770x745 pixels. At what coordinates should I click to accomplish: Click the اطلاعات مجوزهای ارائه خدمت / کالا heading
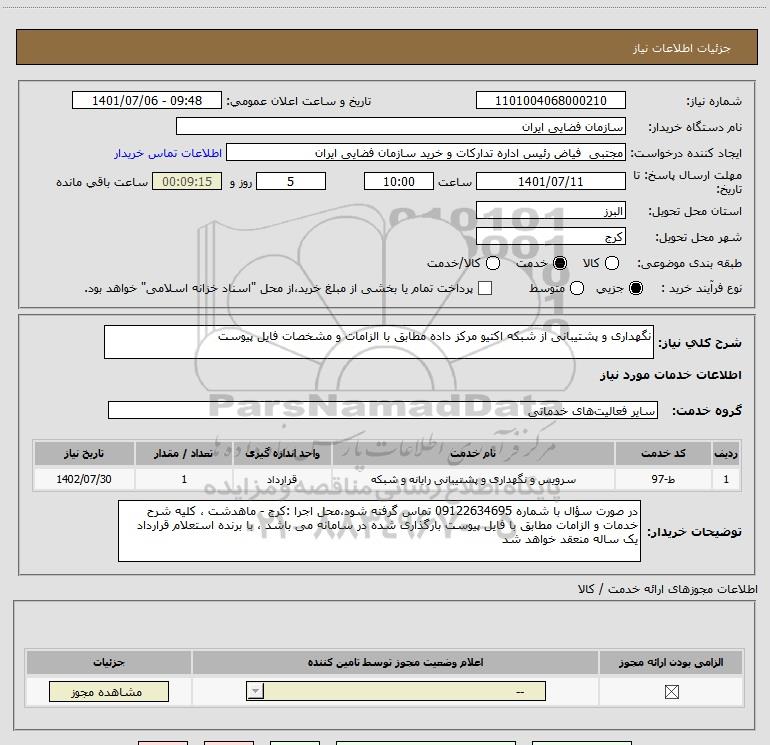pyautogui.click(x=667, y=589)
